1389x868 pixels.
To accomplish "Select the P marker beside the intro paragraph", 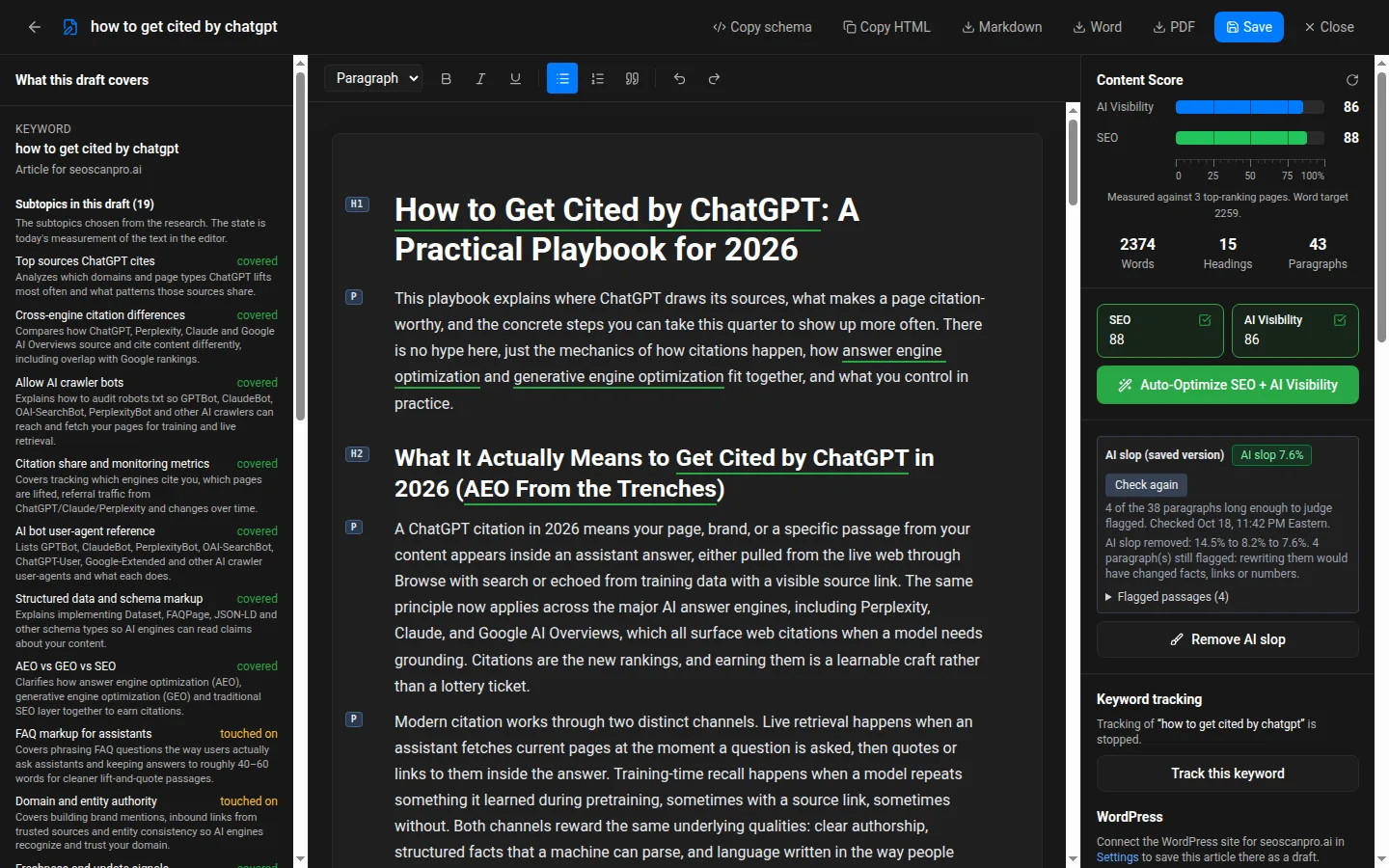I will pyautogui.click(x=354, y=297).
